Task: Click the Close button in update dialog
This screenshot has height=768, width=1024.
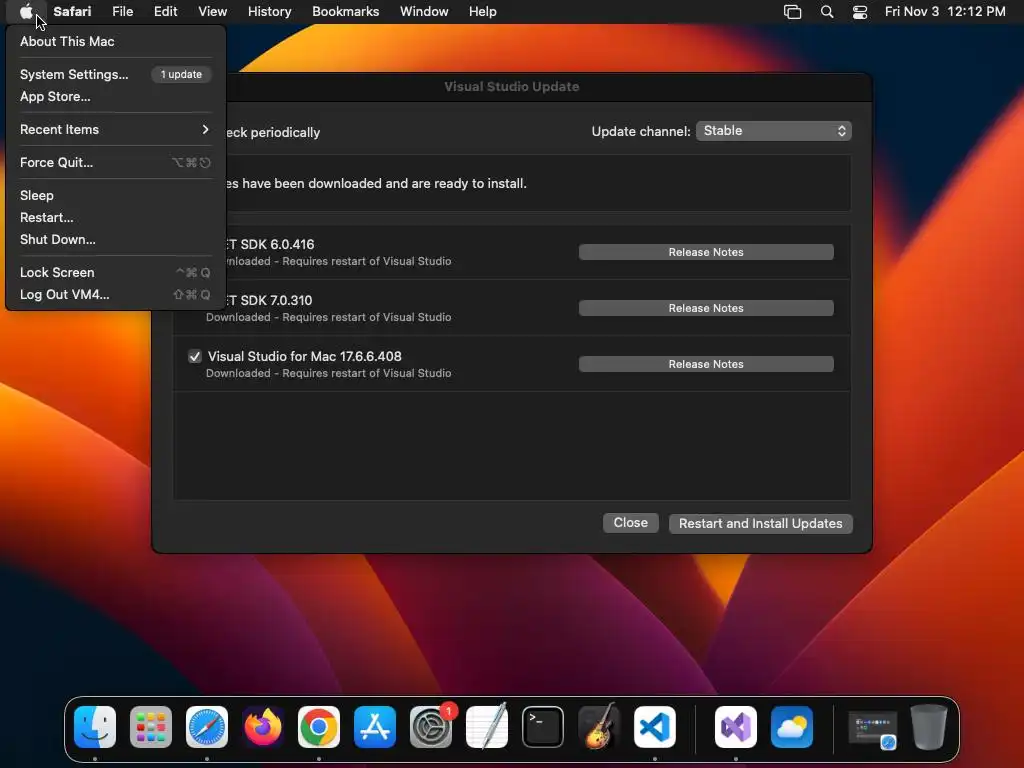Action: 630,523
